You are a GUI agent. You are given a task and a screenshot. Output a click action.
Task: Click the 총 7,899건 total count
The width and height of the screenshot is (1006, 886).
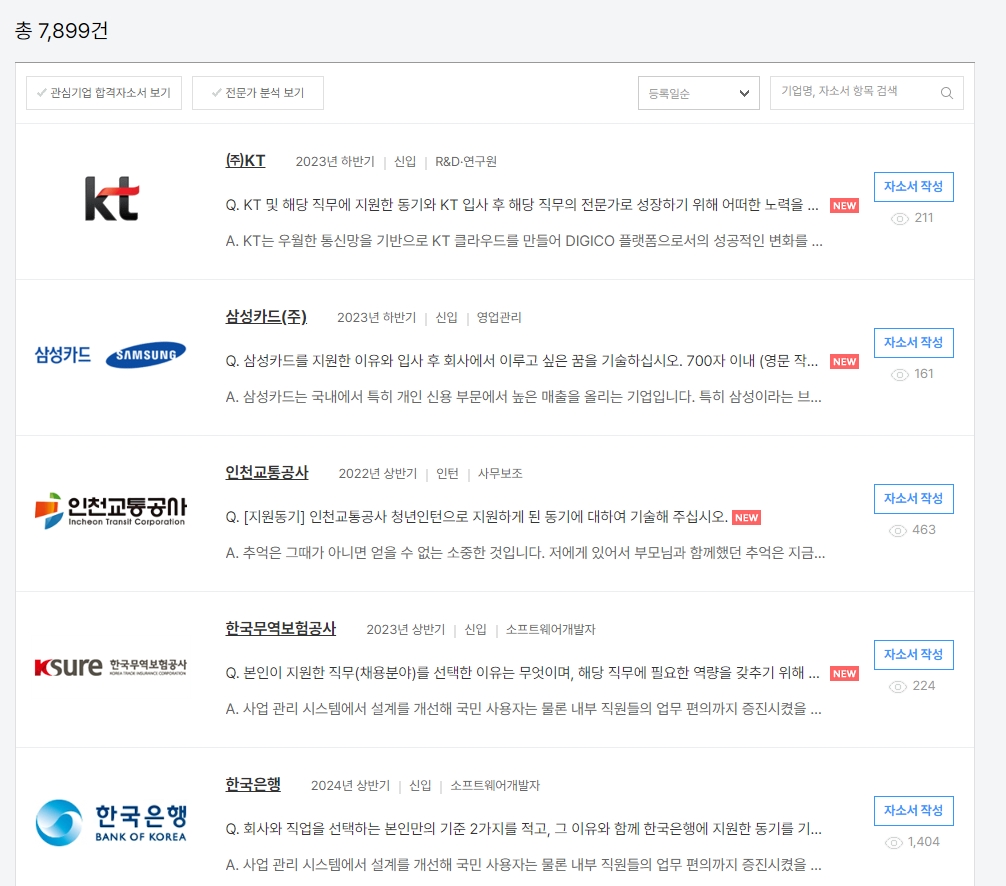point(62,30)
